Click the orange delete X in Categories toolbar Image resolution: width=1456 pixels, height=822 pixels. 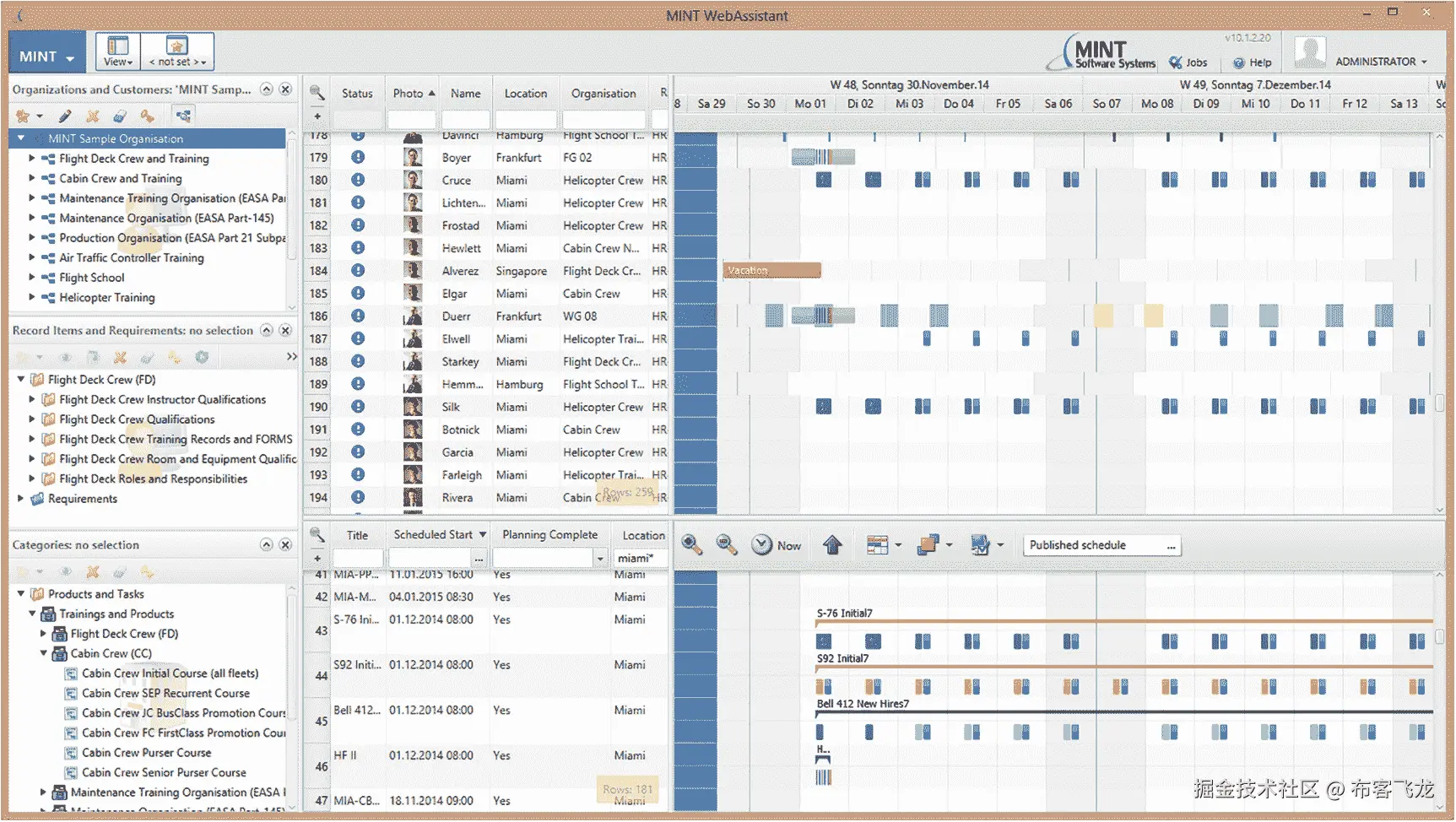click(x=93, y=571)
